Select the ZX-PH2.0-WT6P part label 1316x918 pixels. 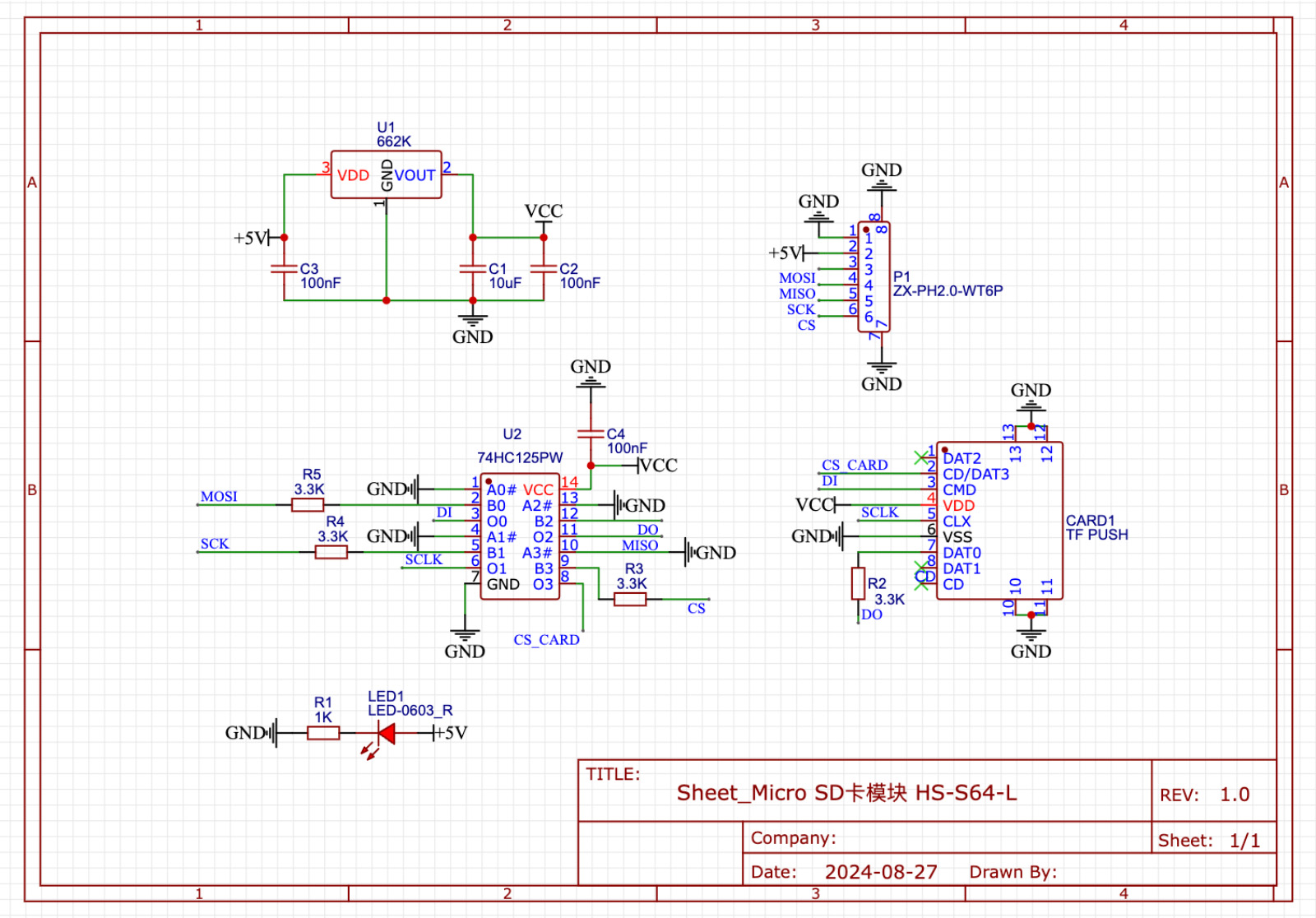948,291
